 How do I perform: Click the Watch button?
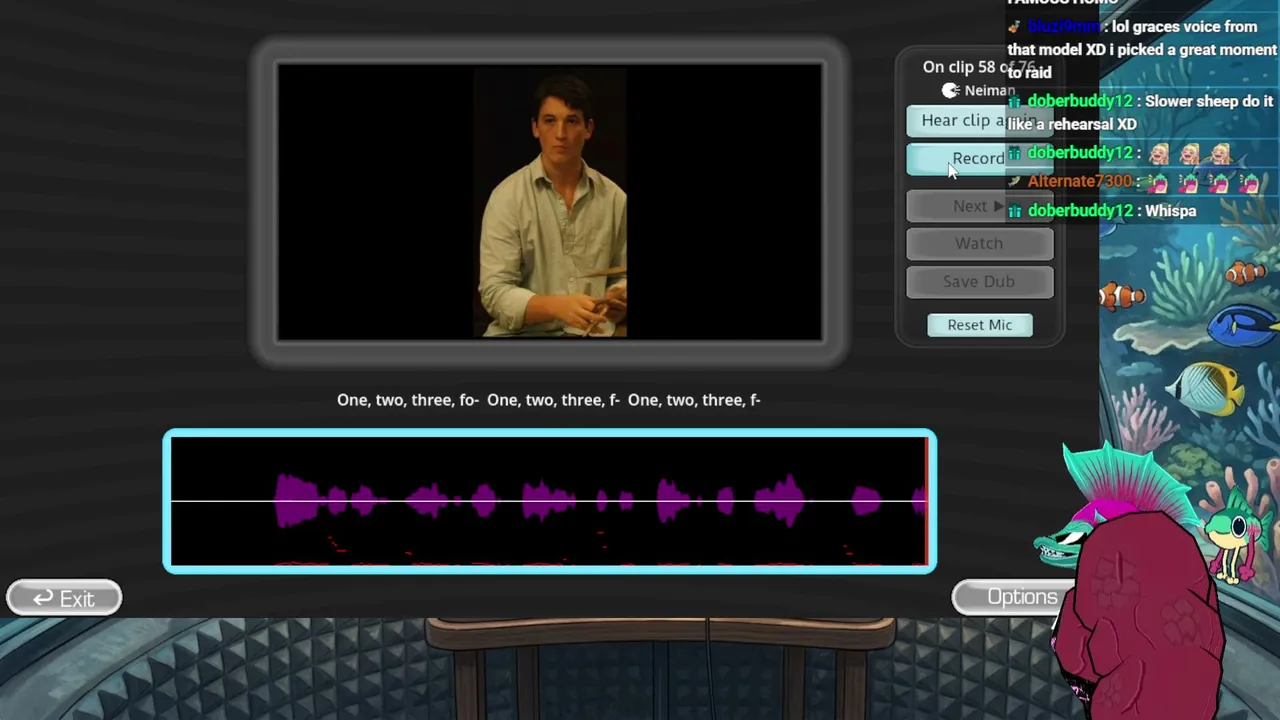(x=979, y=244)
